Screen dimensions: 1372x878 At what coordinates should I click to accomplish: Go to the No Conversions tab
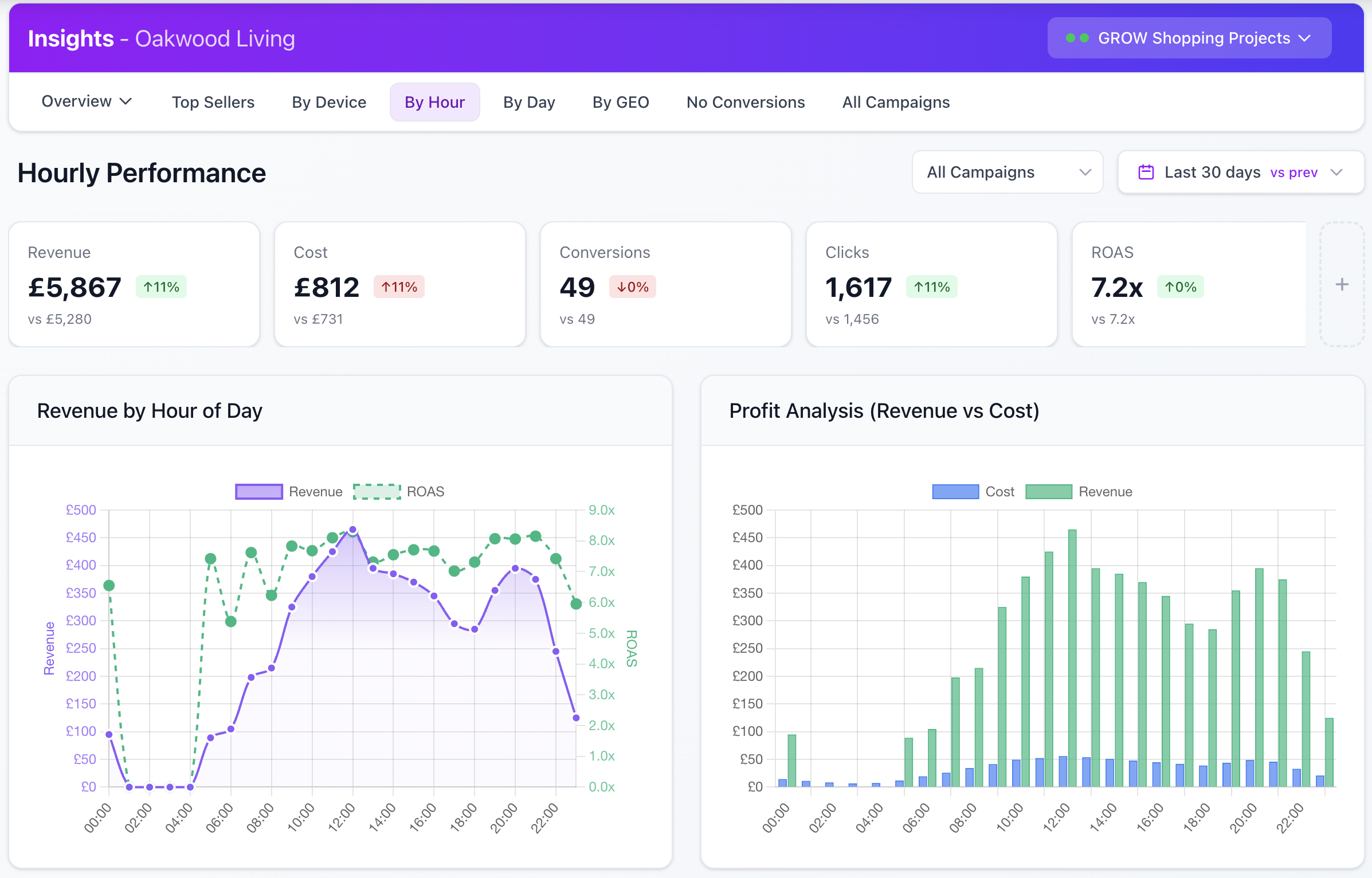point(746,102)
